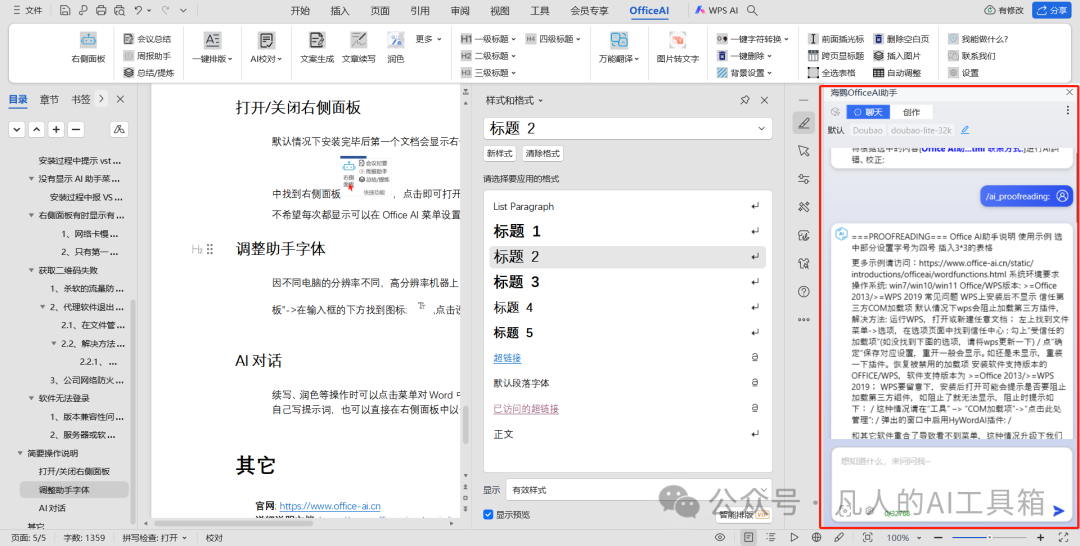
Task: Switch to 聊天 mode
Action: 868,112
